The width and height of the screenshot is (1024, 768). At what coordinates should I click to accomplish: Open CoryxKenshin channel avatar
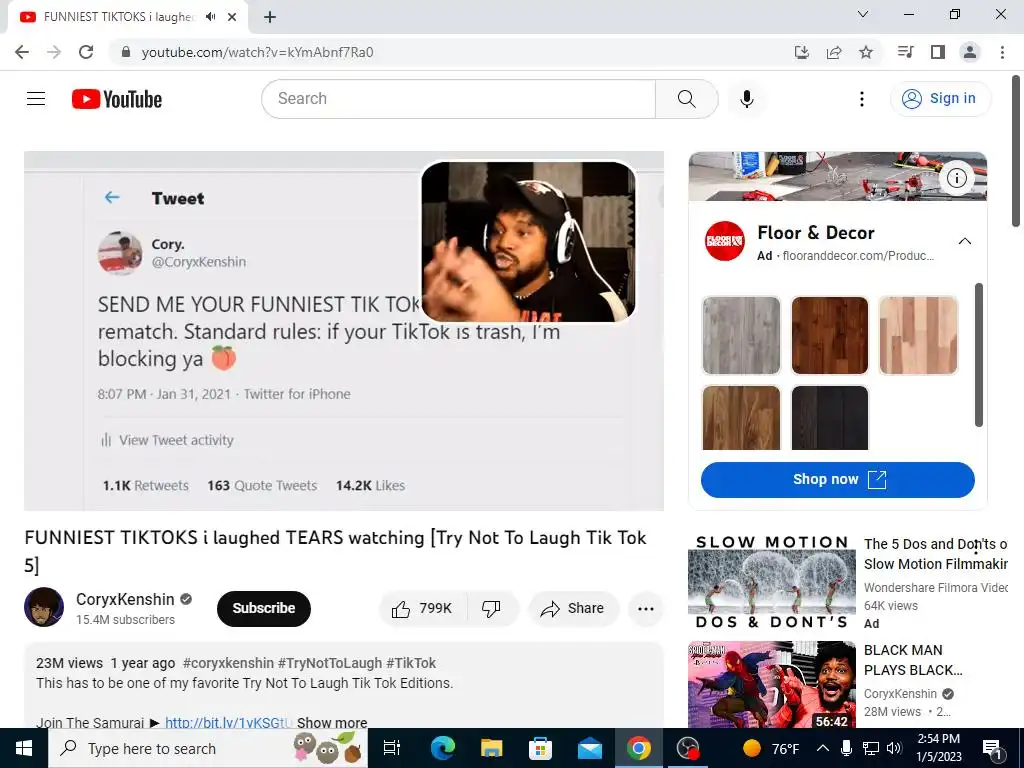[x=44, y=607]
